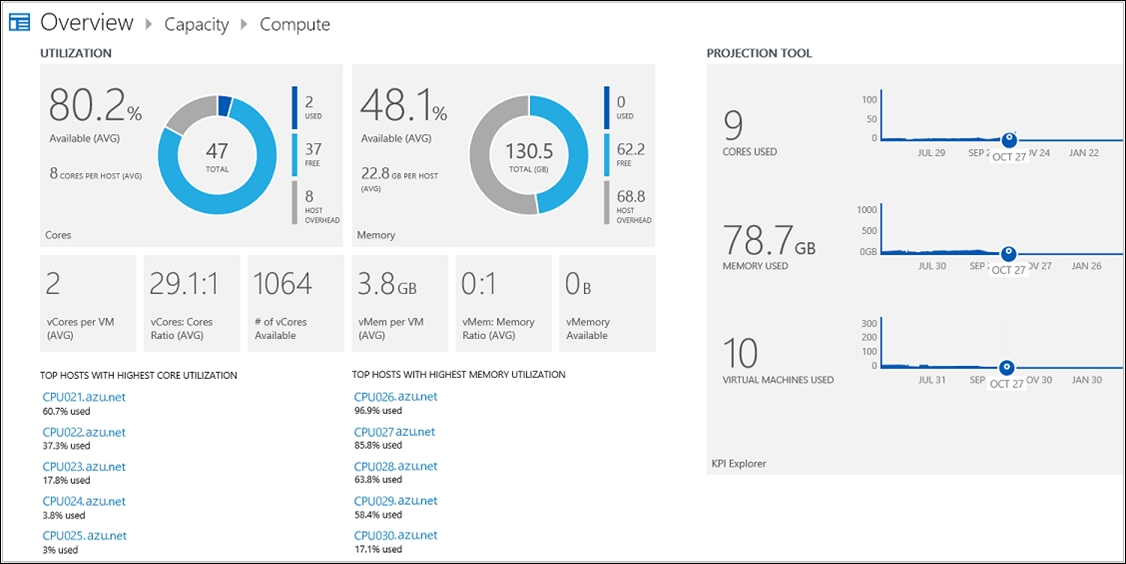The width and height of the screenshot is (1126, 564).
Task: Click the light blue Memory free legend bar
Action: pos(607,154)
